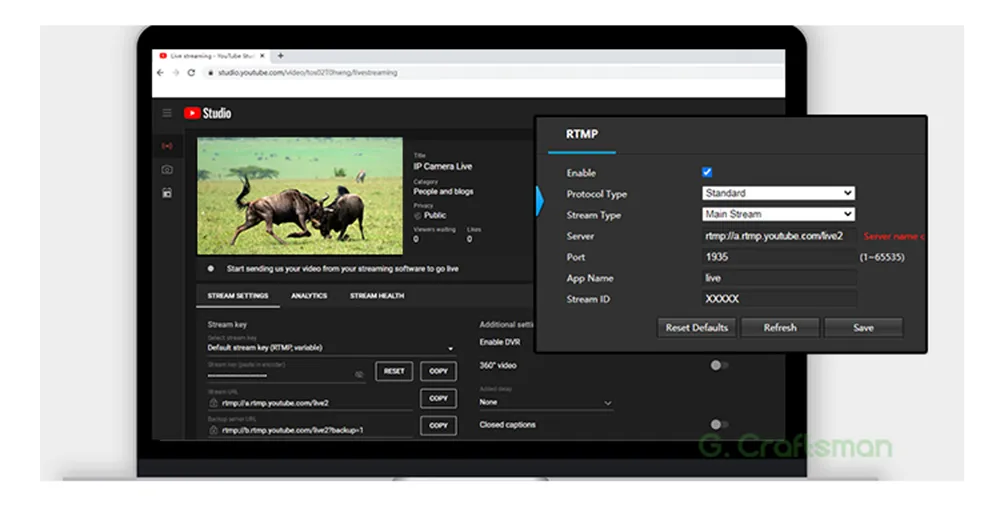Open the Manage calendar icon in sidebar
Image resolution: width=1000 pixels, height=509 pixels.
[167, 193]
